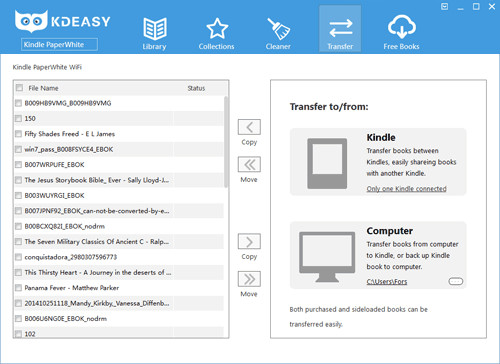The height and width of the screenshot is (364, 500).
Task: Click the Kindle transfer option heading
Action: [381, 137]
